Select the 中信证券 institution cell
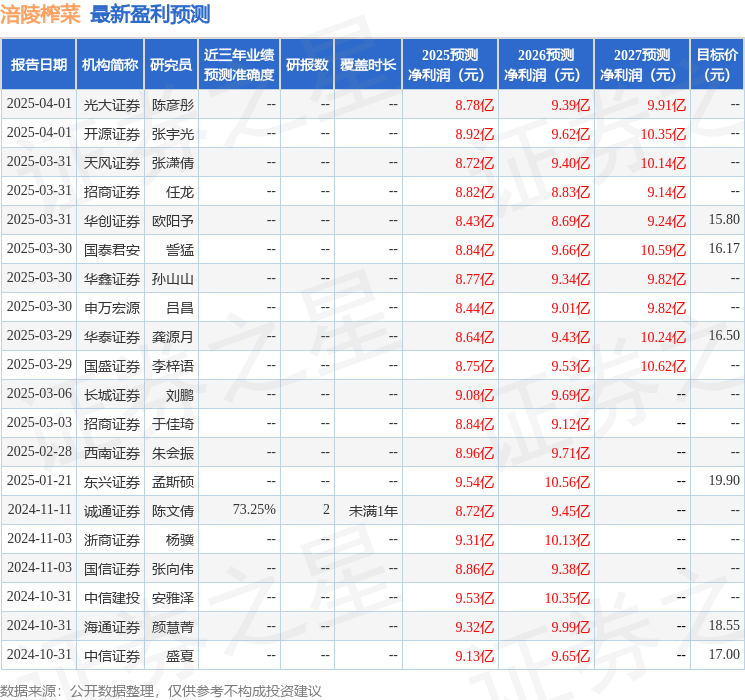The height and width of the screenshot is (700, 745). [112, 656]
